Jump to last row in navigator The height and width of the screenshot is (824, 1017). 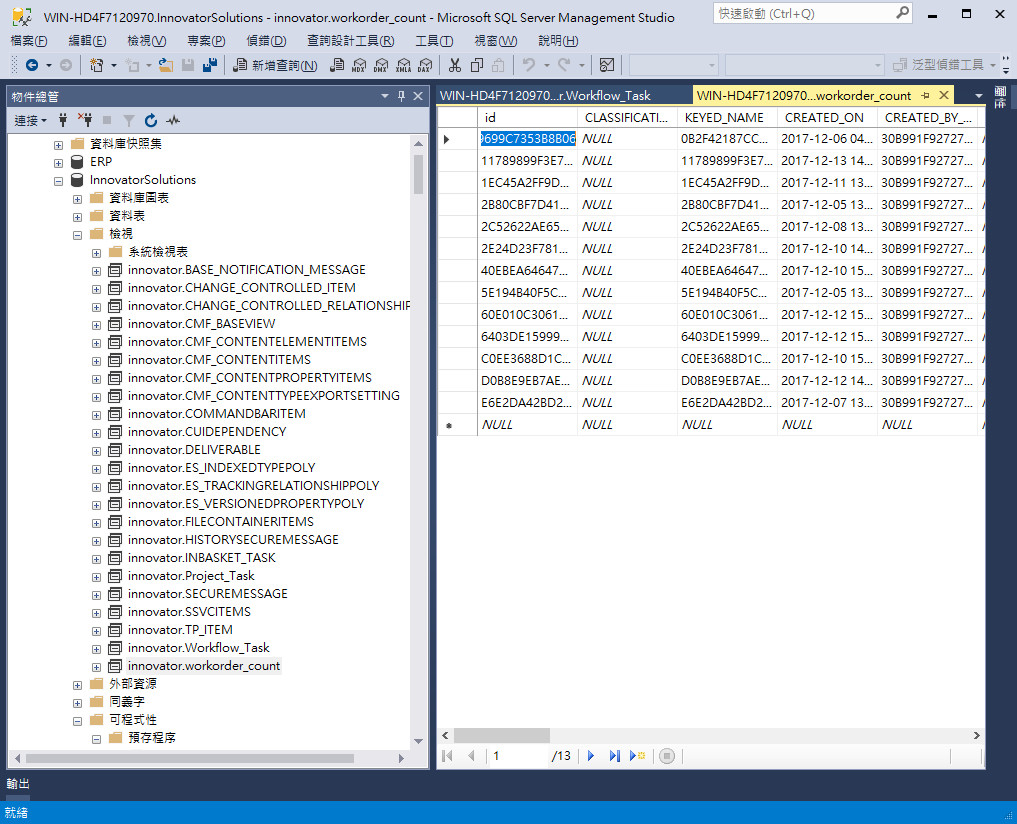614,755
